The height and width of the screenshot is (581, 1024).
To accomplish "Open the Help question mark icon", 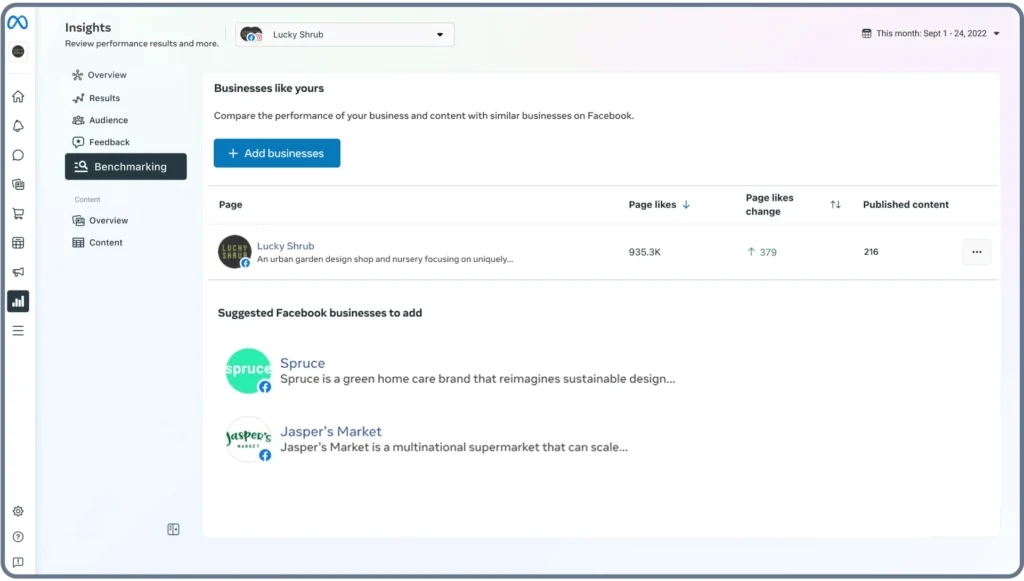I will click(18, 537).
